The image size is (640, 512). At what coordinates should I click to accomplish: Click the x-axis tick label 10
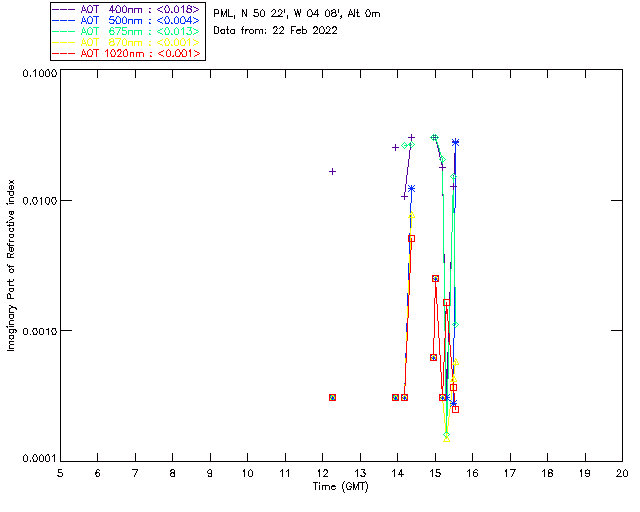(x=247, y=473)
